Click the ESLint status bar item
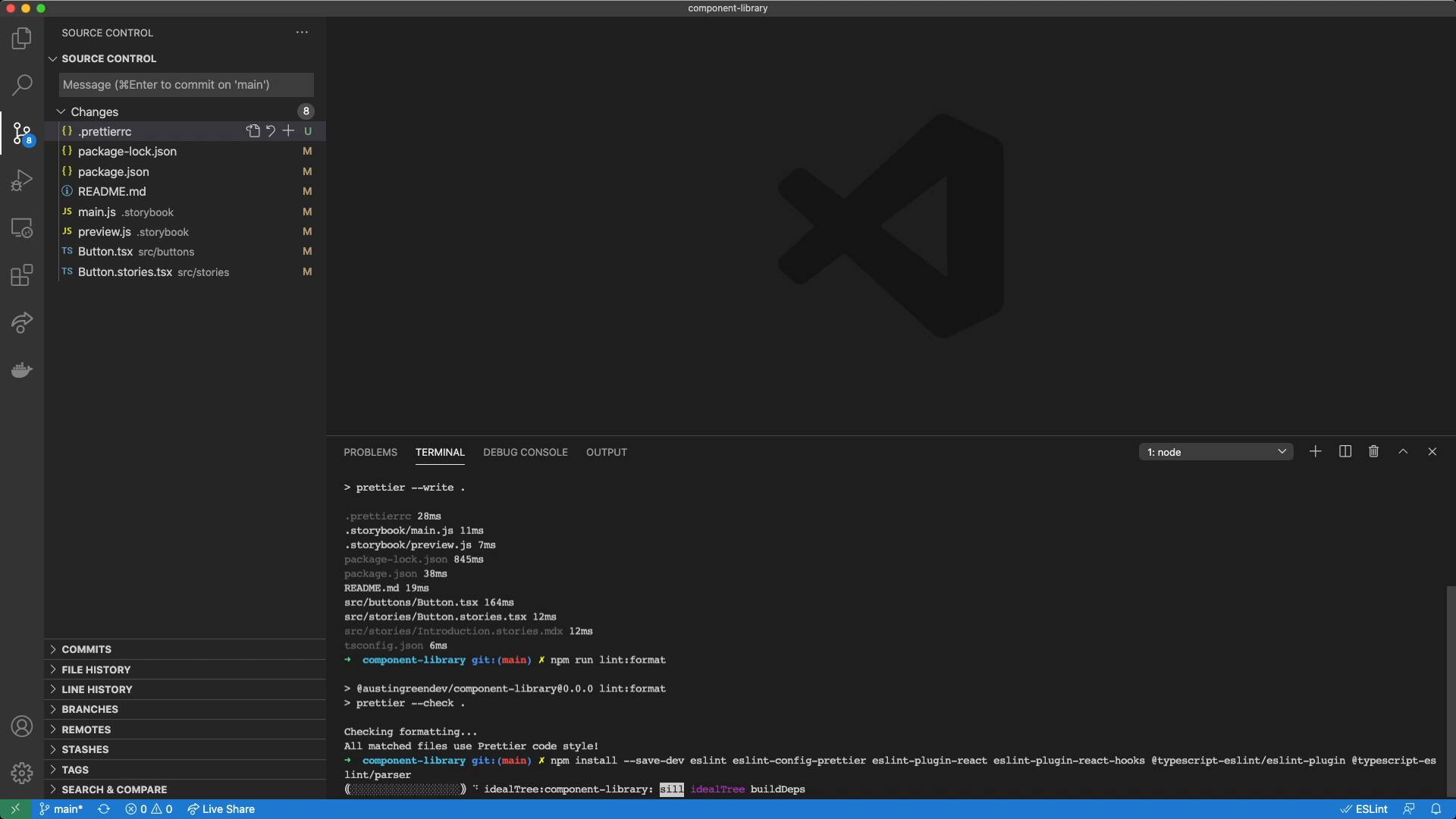The width and height of the screenshot is (1456, 819). pyautogui.click(x=1363, y=809)
